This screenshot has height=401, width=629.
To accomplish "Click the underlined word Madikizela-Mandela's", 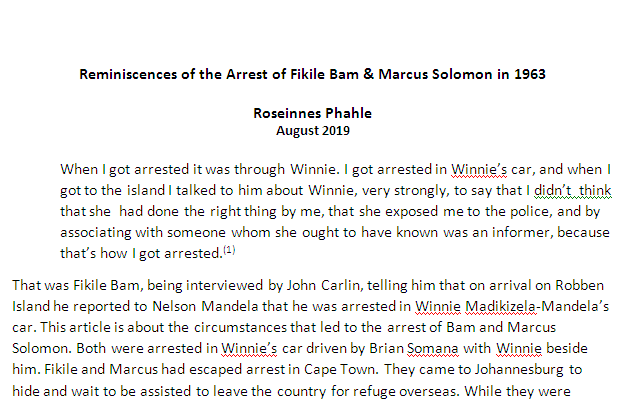I will point(537,306).
